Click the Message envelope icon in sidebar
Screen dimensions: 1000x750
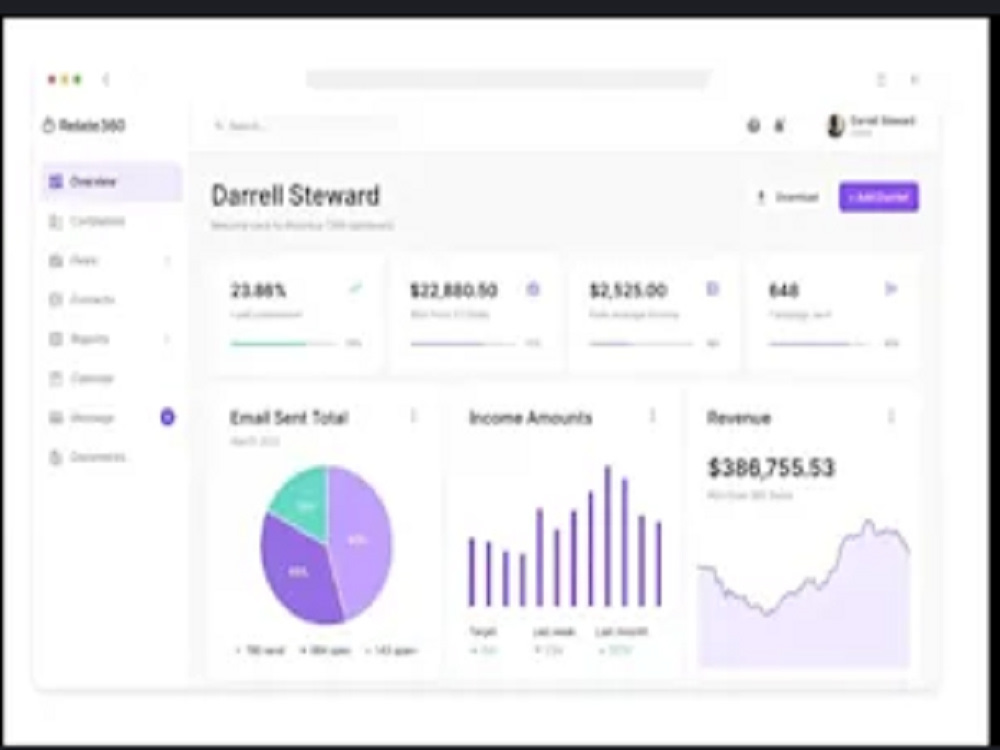coord(56,418)
